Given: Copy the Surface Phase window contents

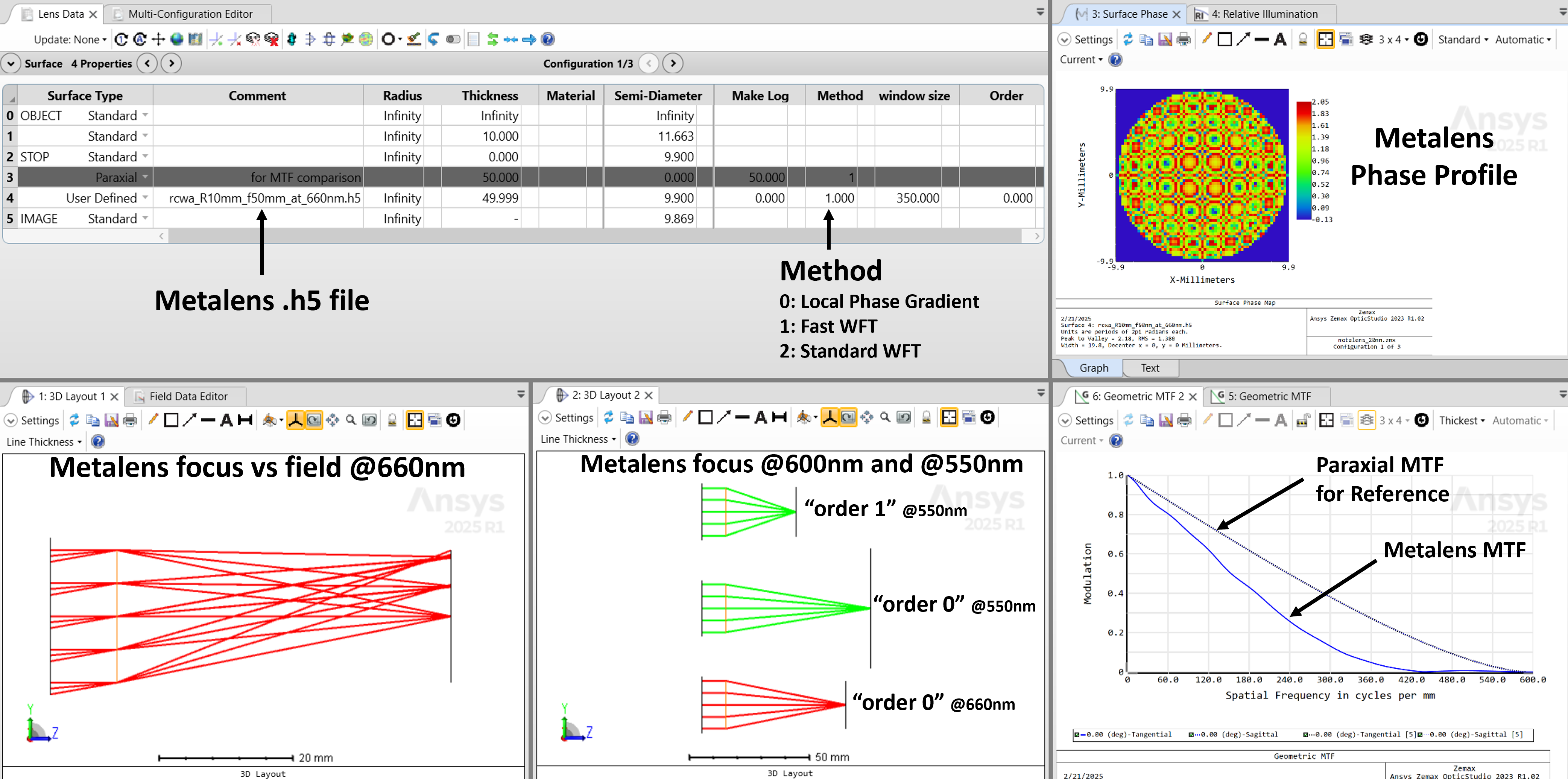Looking at the screenshot, I should pyautogui.click(x=1146, y=40).
